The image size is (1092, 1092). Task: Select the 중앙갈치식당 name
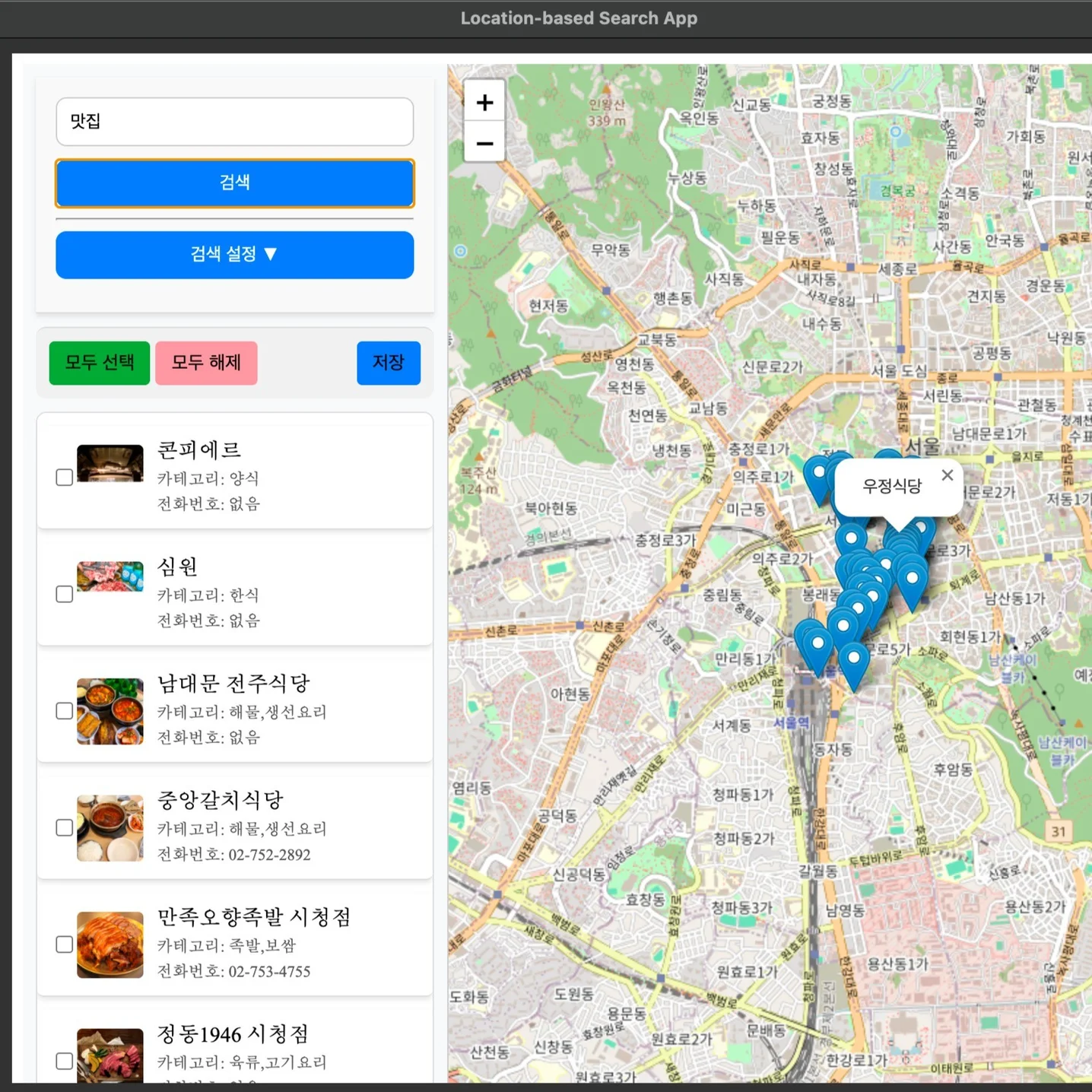[221, 800]
